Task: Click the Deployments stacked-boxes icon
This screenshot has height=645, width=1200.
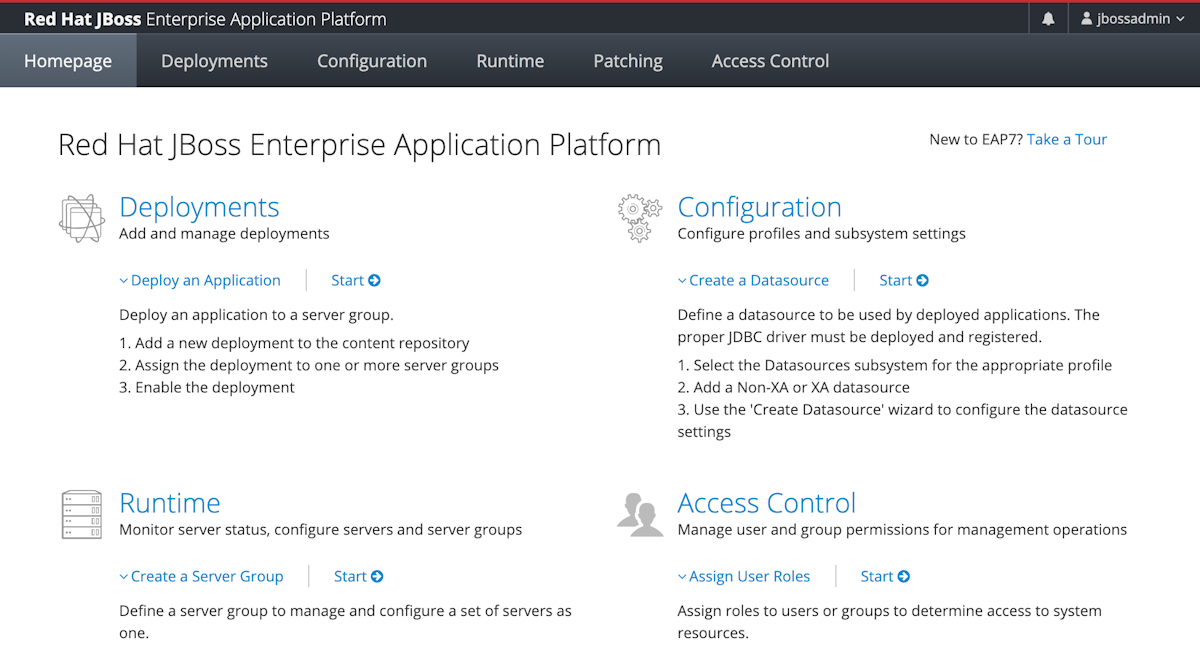Action: (x=81, y=218)
